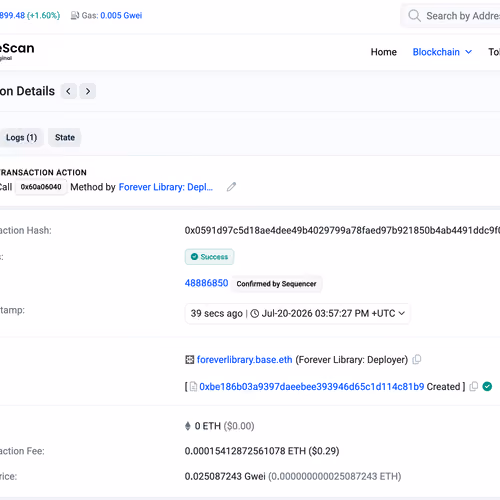Click gas price 0.025087243 Gwei text
The height and width of the screenshot is (500, 500).
[225, 476]
